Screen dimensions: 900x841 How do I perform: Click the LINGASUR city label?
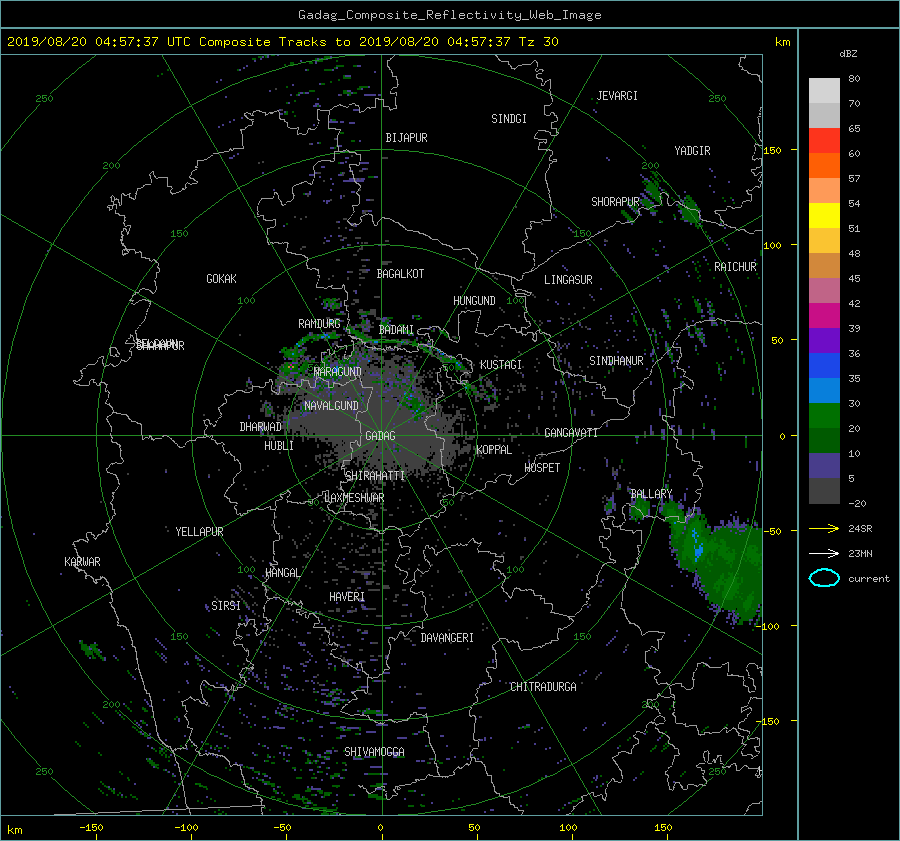(x=568, y=280)
